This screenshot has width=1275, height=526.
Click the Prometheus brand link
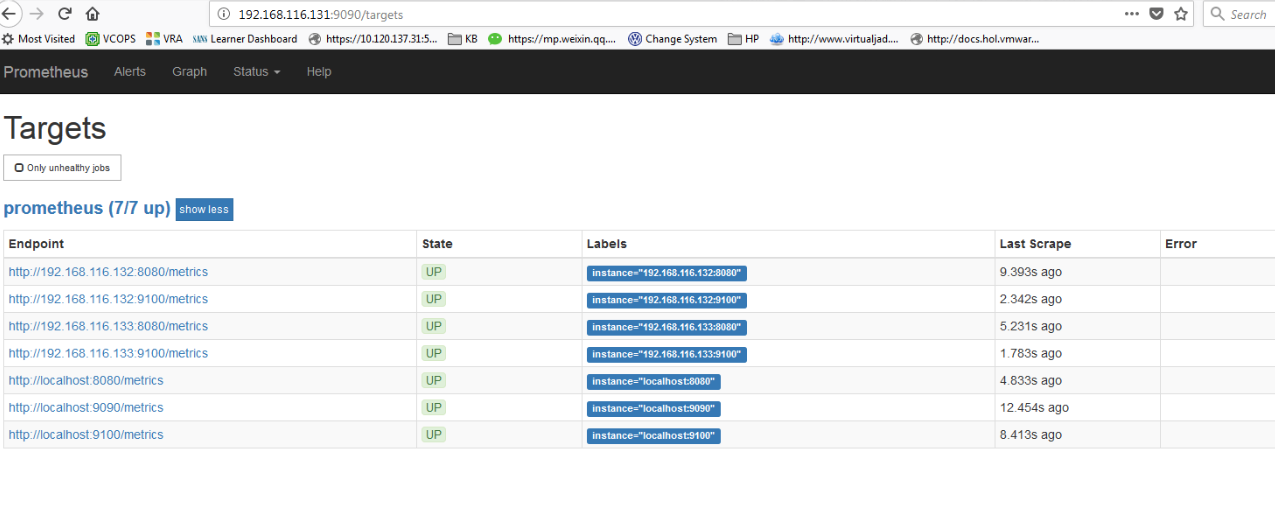click(46, 72)
